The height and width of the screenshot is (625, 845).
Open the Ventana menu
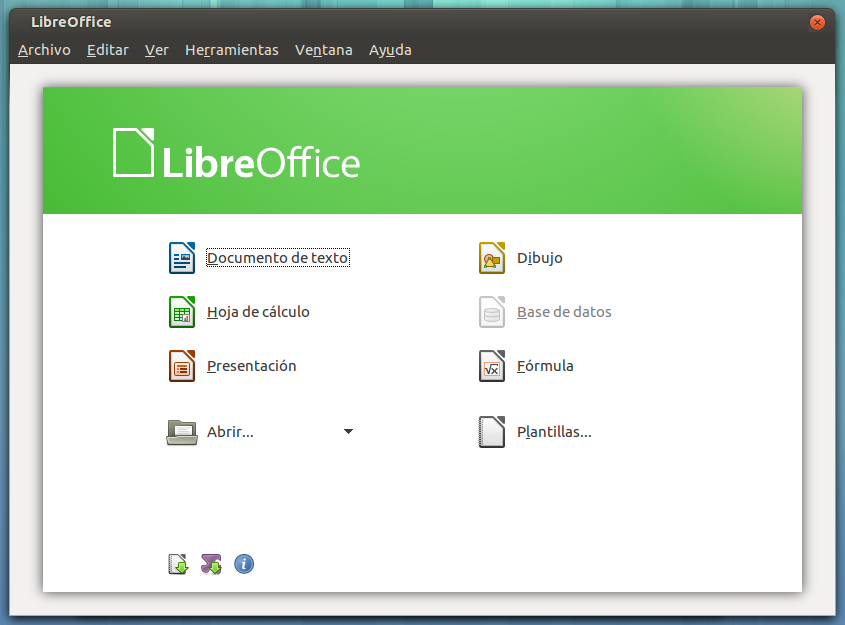click(324, 49)
